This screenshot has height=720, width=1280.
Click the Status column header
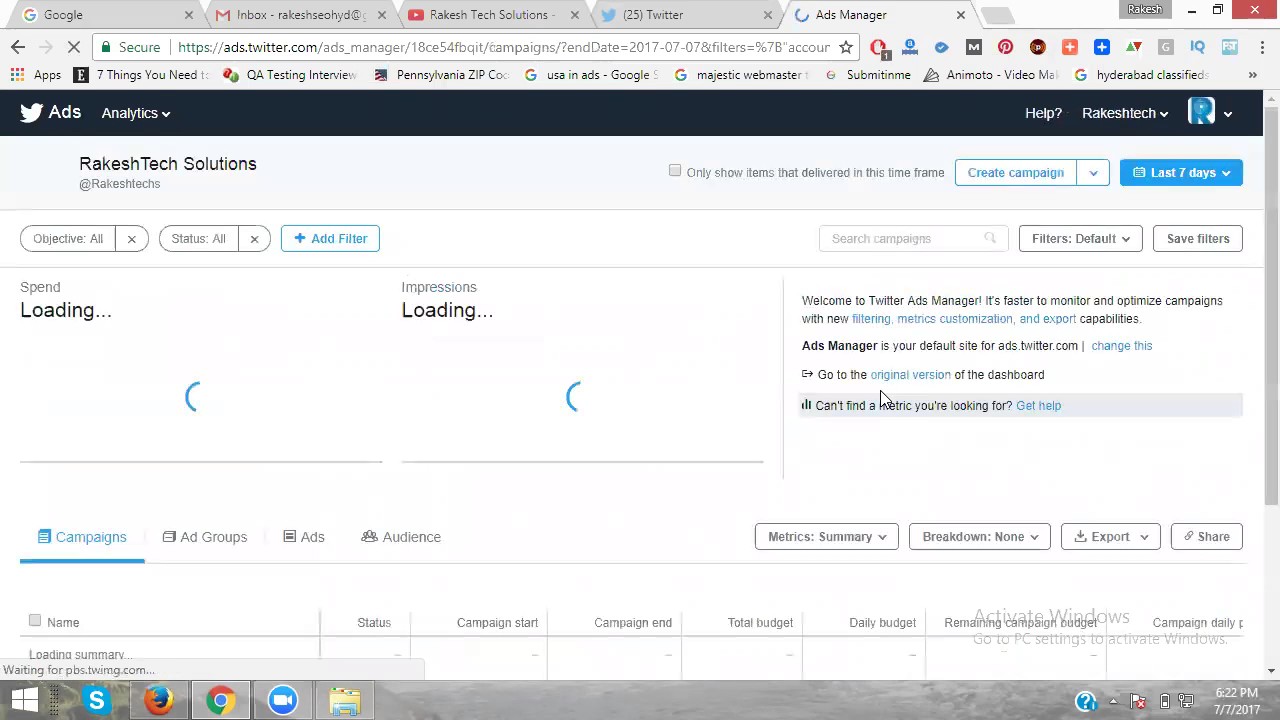(374, 623)
